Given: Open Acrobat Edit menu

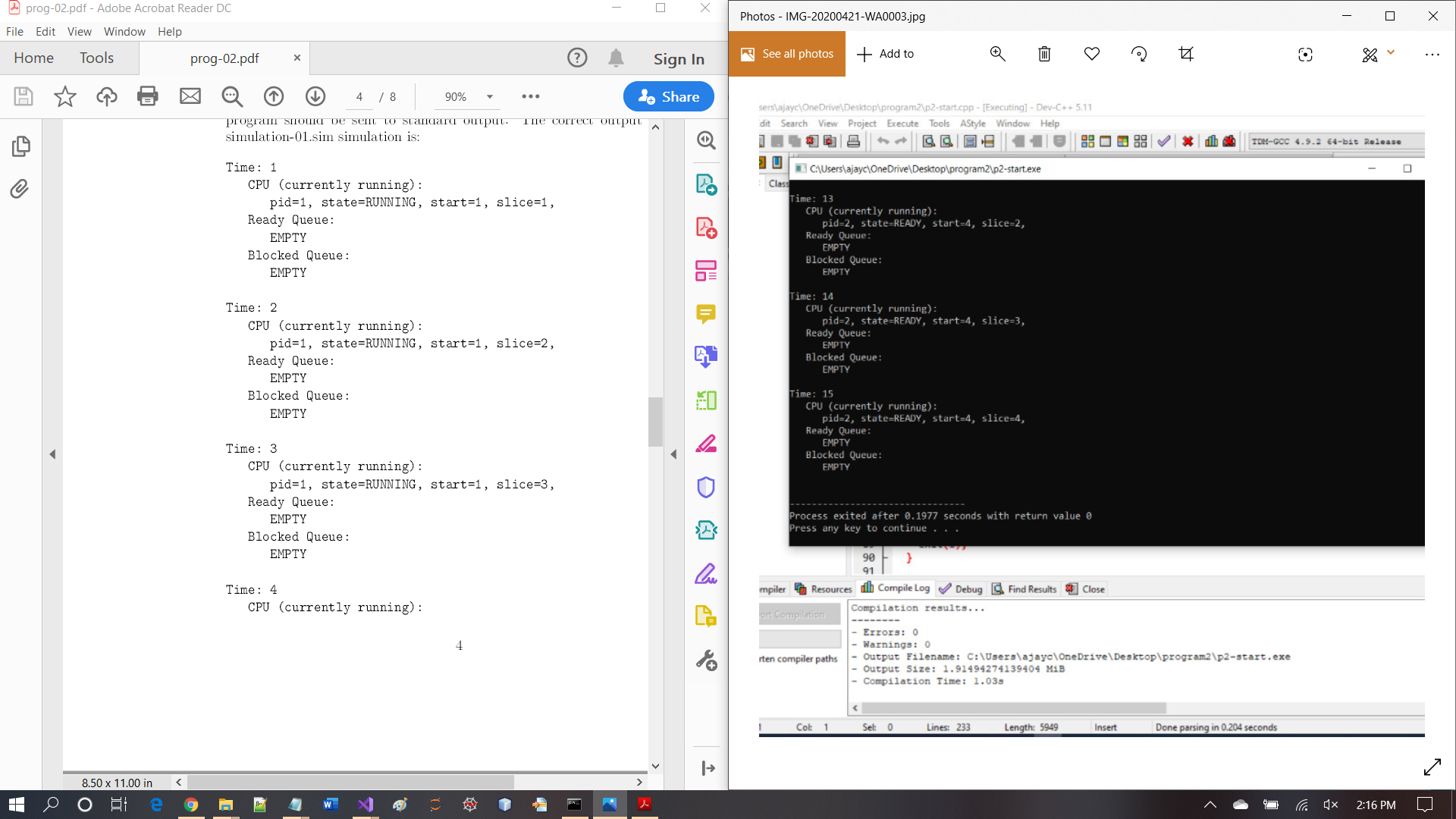Looking at the screenshot, I should pos(45,32).
